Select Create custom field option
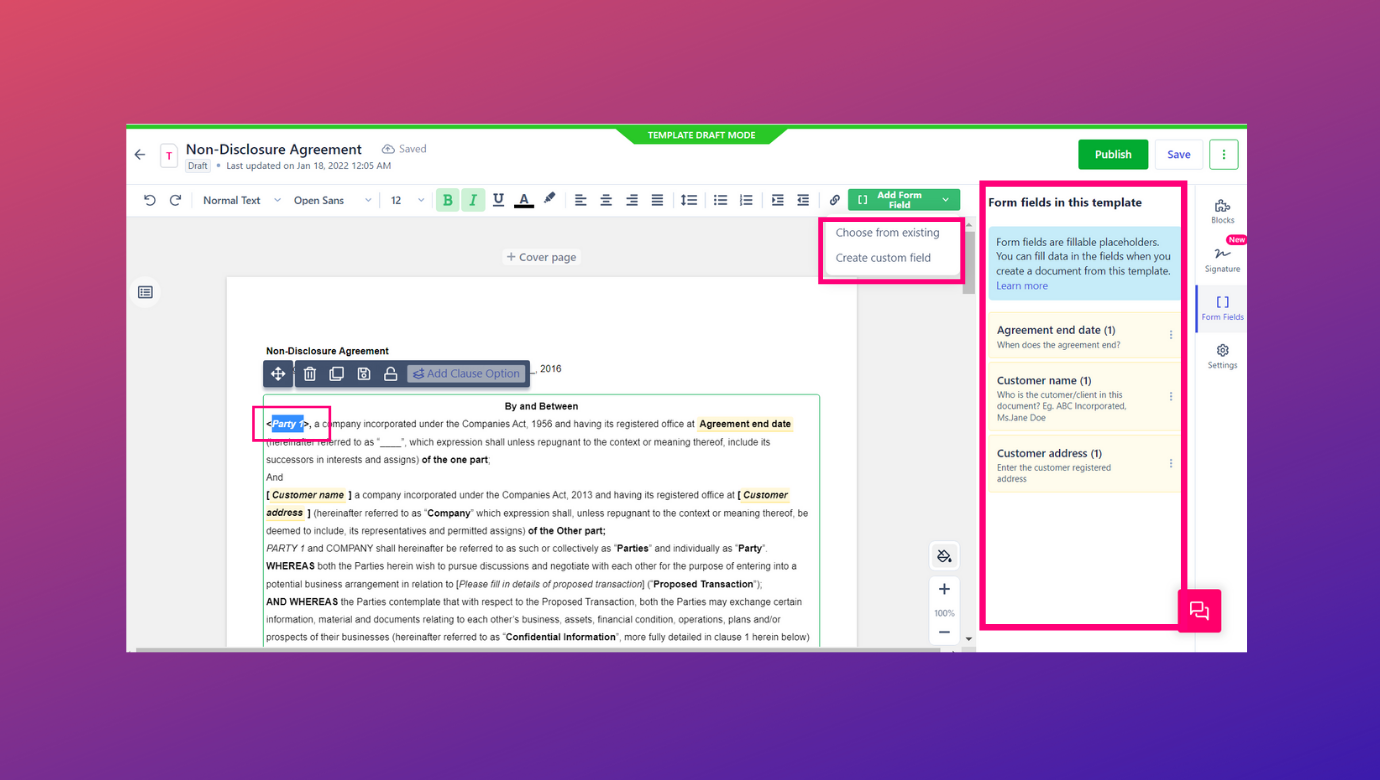The height and width of the screenshot is (780, 1380). coord(883,258)
